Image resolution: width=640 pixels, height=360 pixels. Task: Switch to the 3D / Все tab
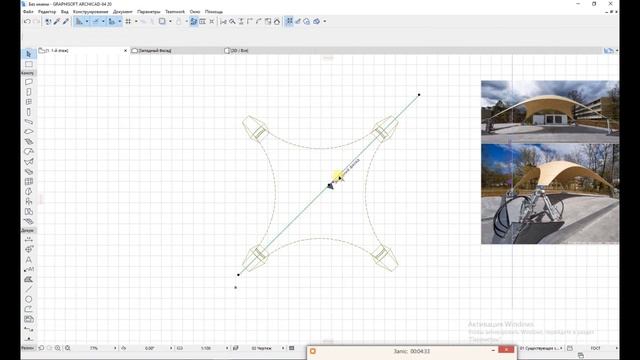(x=236, y=51)
